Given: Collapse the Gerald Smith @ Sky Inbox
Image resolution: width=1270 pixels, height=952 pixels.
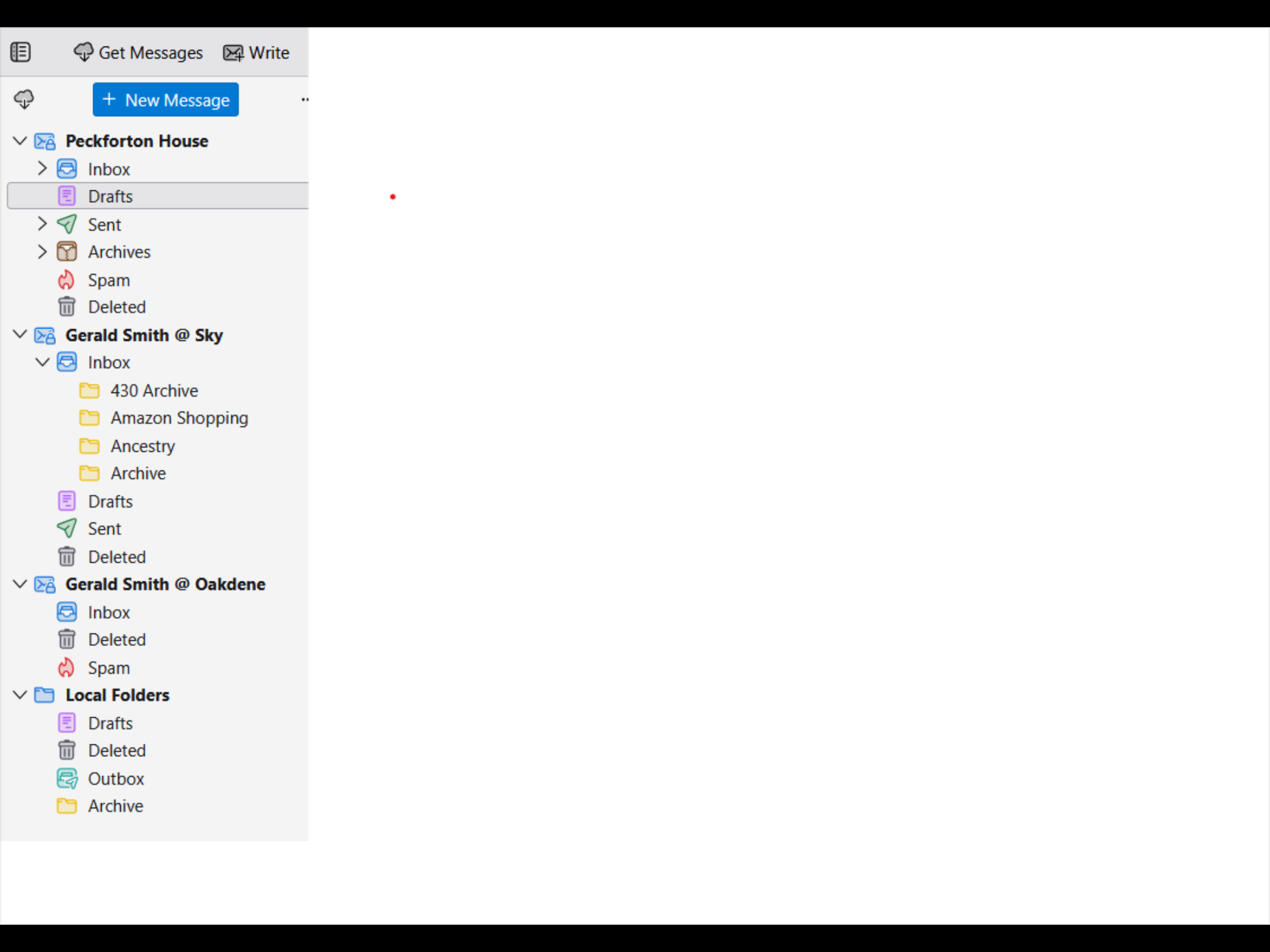Looking at the screenshot, I should pos(42,362).
